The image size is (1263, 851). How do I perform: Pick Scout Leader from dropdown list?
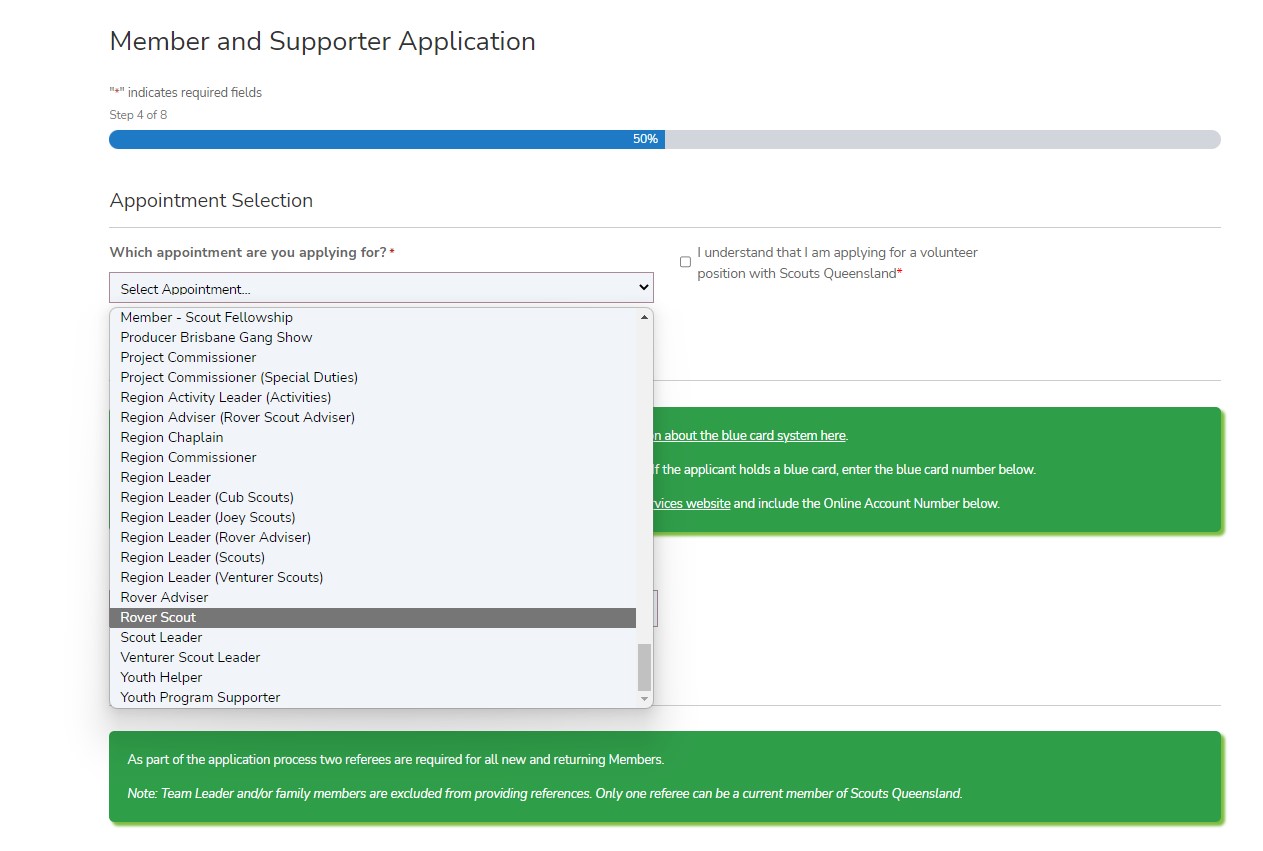pyautogui.click(x=373, y=637)
